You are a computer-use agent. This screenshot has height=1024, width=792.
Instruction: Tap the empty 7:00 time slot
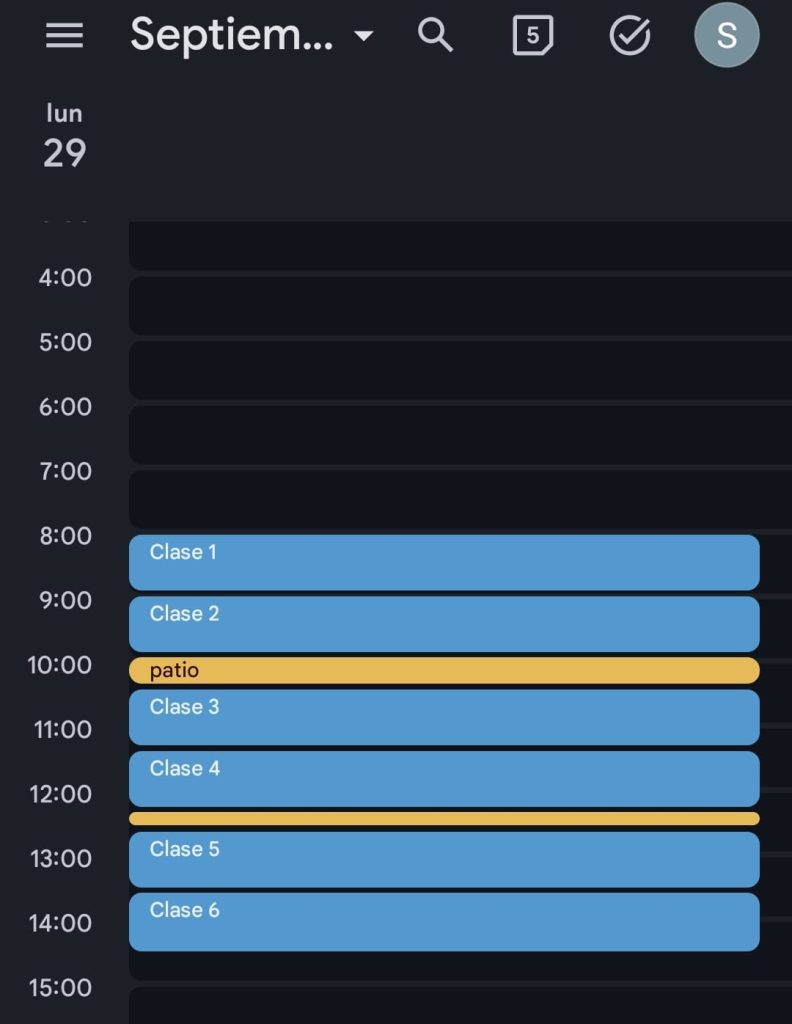click(444, 499)
